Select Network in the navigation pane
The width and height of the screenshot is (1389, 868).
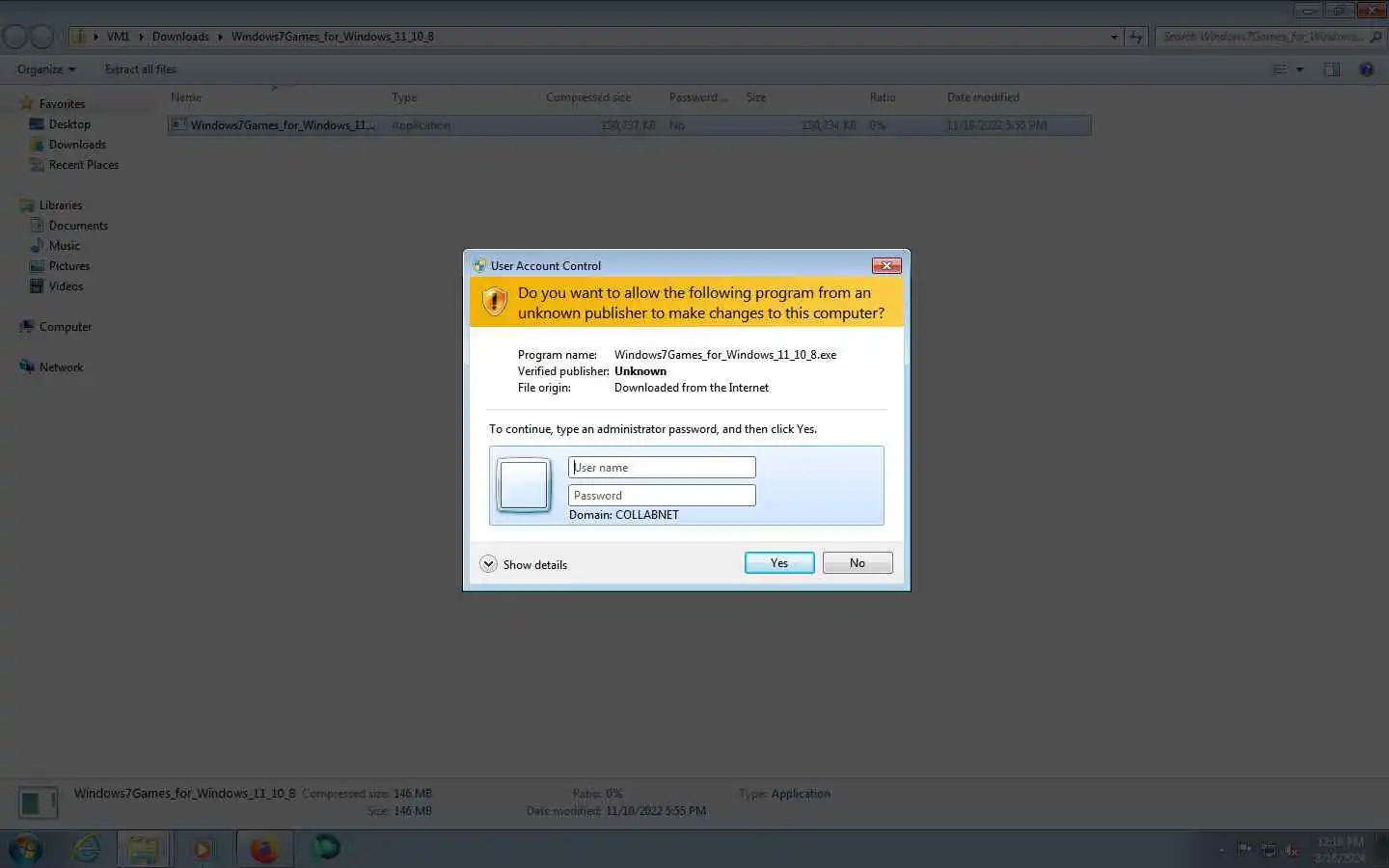(x=61, y=367)
